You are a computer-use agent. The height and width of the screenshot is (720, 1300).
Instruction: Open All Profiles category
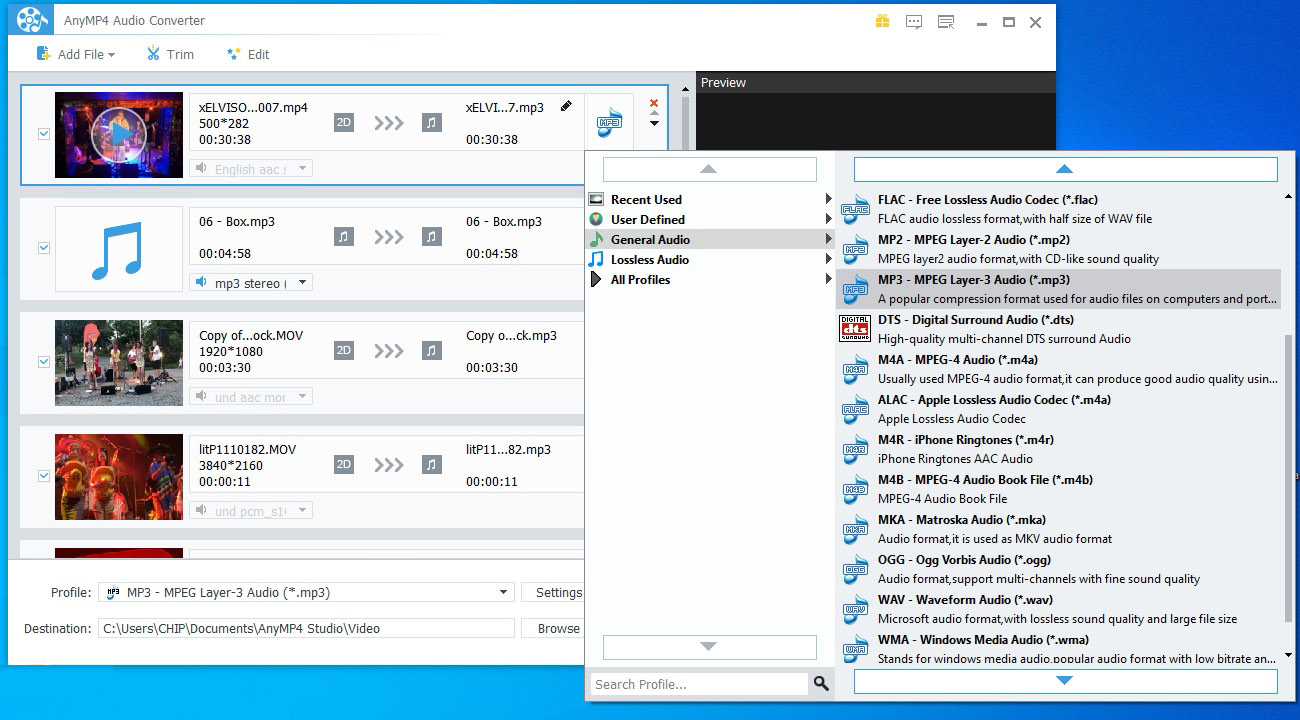[x=710, y=279]
